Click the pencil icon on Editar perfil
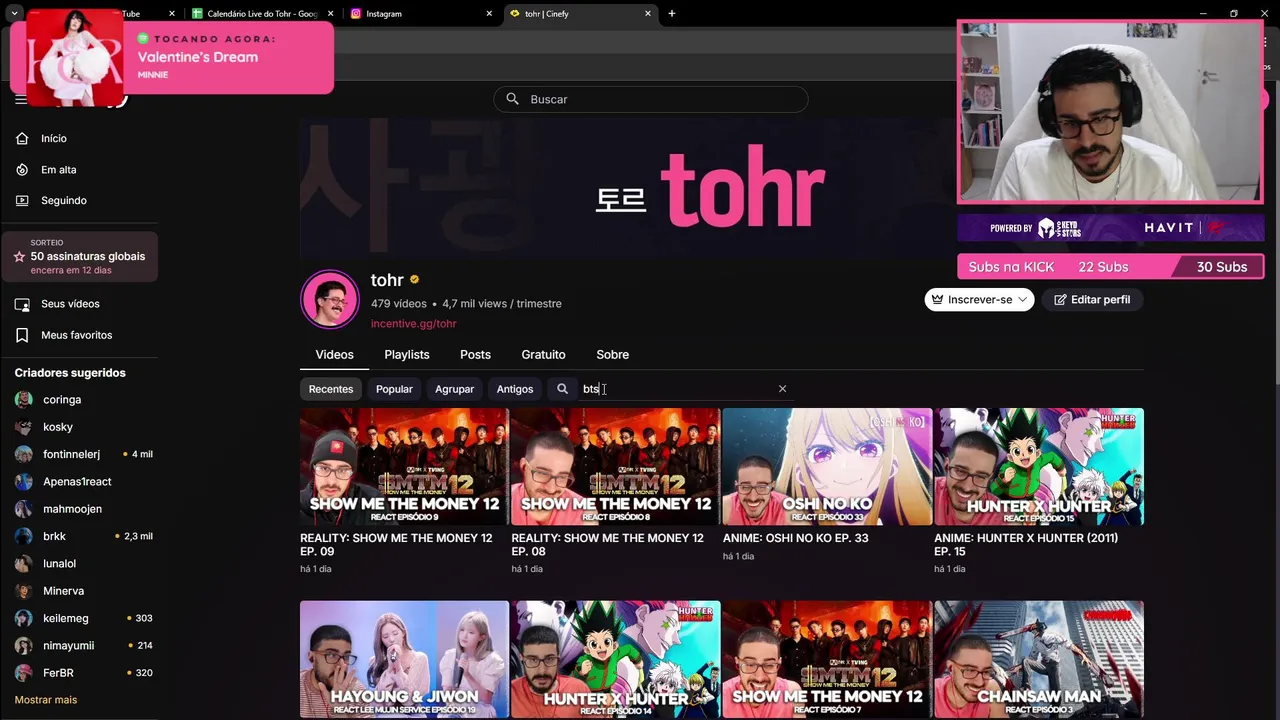The image size is (1280, 720). click(1060, 300)
